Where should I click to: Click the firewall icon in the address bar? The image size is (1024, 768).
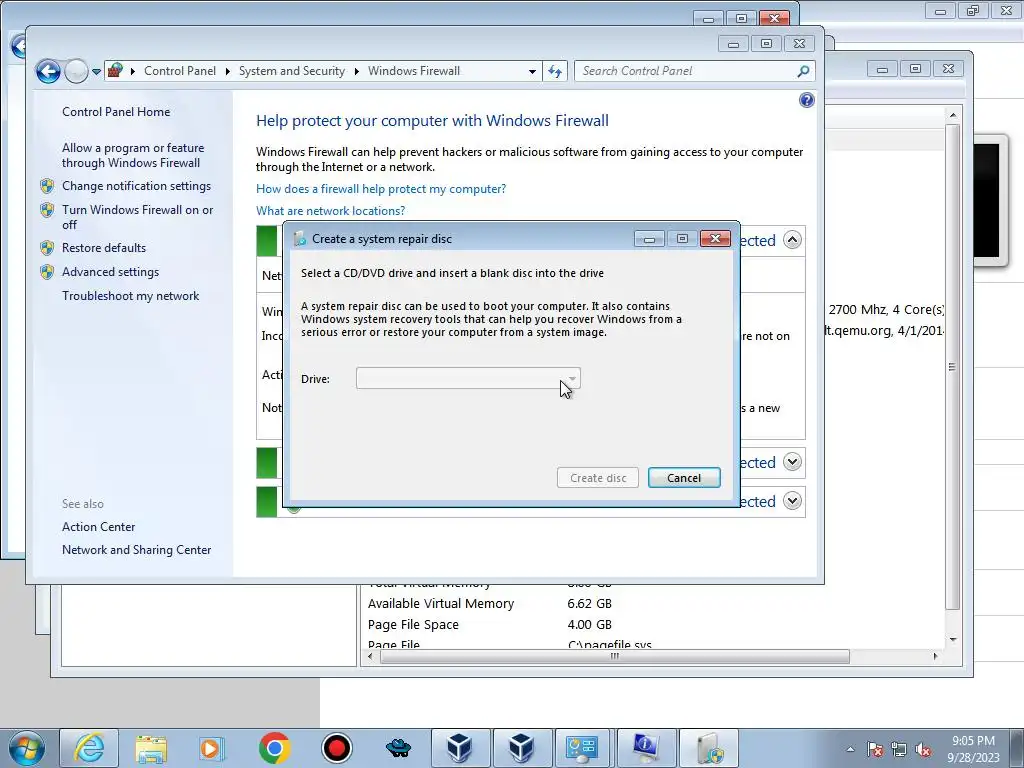(115, 71)
